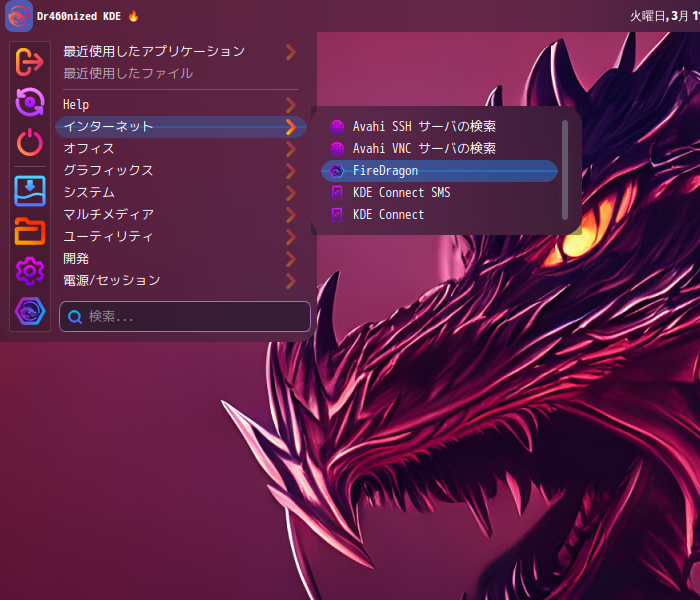Click the submenu vertical scrollbar
Viewport: 700px width, 600px height.
point(565,170)
